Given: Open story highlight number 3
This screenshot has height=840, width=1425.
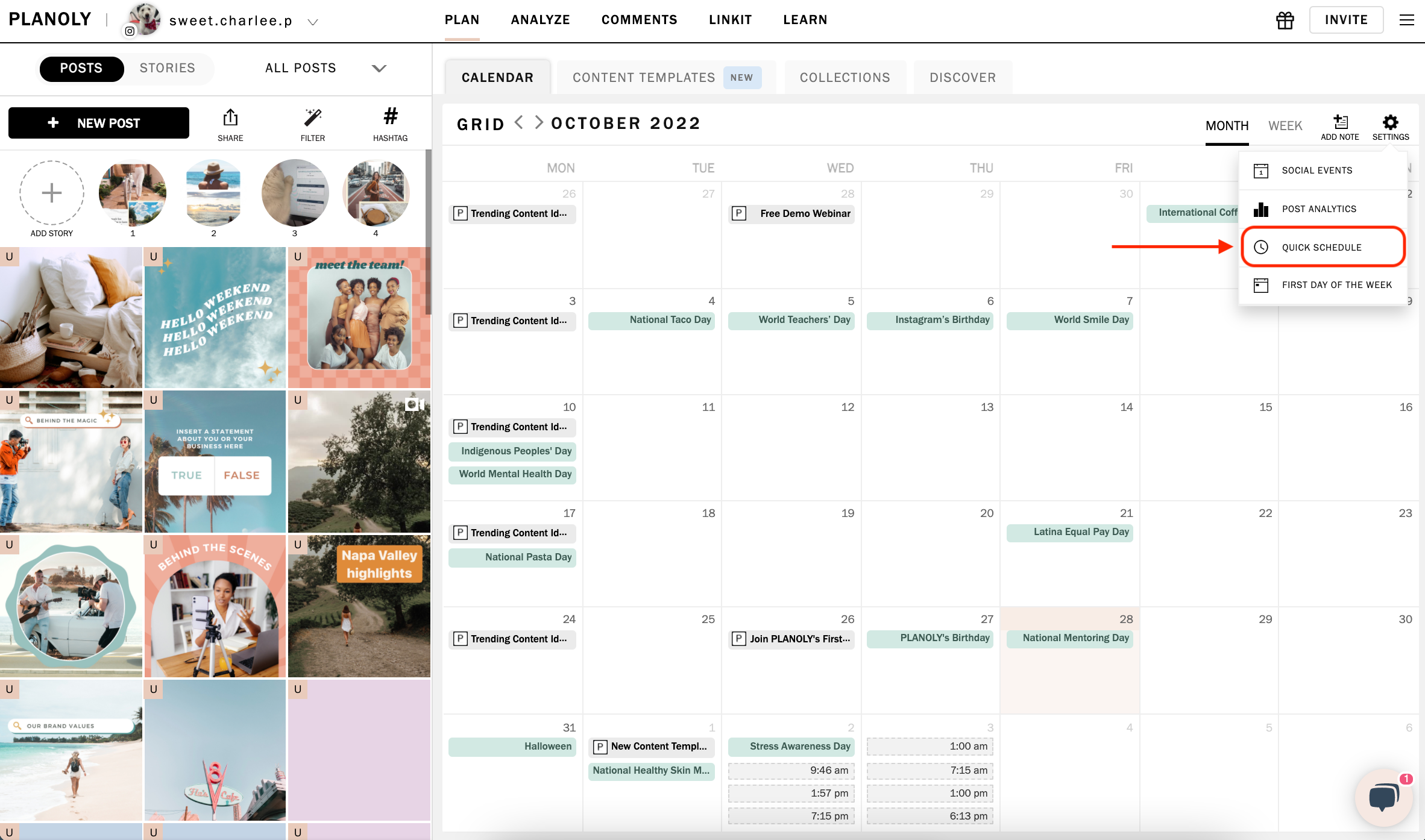Looking at the screenshot, I should coord(295,193).
